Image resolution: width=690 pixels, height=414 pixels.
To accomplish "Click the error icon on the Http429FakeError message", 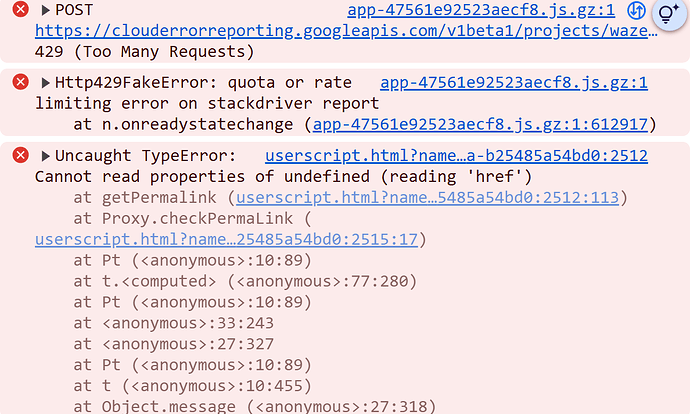I will point(20,83).
